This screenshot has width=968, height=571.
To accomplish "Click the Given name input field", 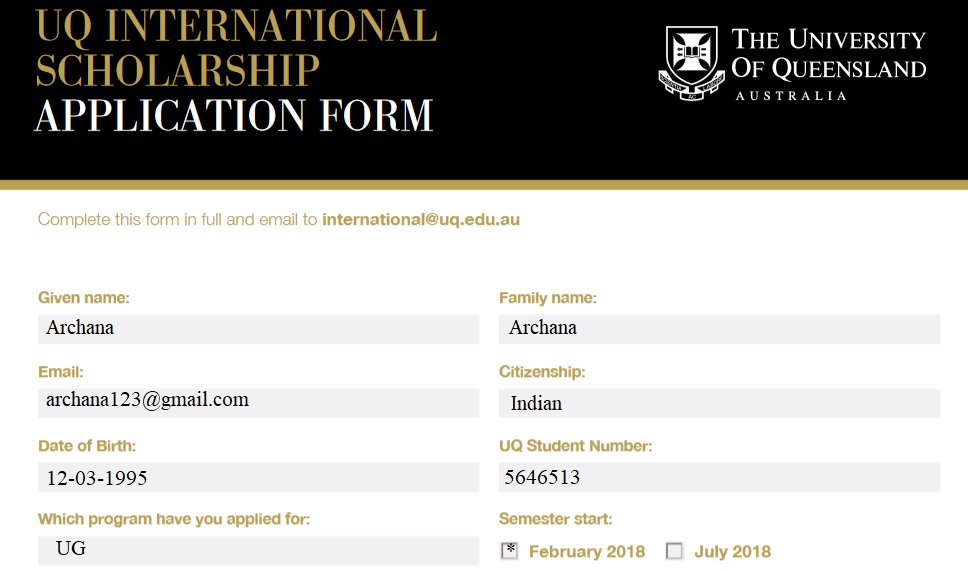I will pos(258,329).
